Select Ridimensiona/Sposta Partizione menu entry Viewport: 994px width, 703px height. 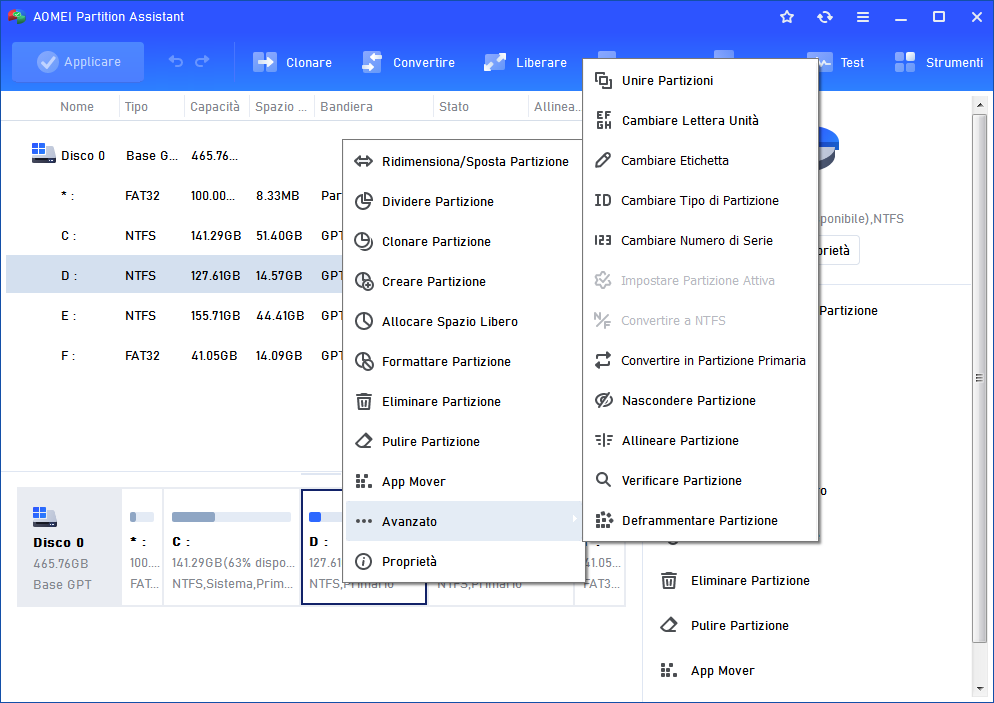coord(463,162)
